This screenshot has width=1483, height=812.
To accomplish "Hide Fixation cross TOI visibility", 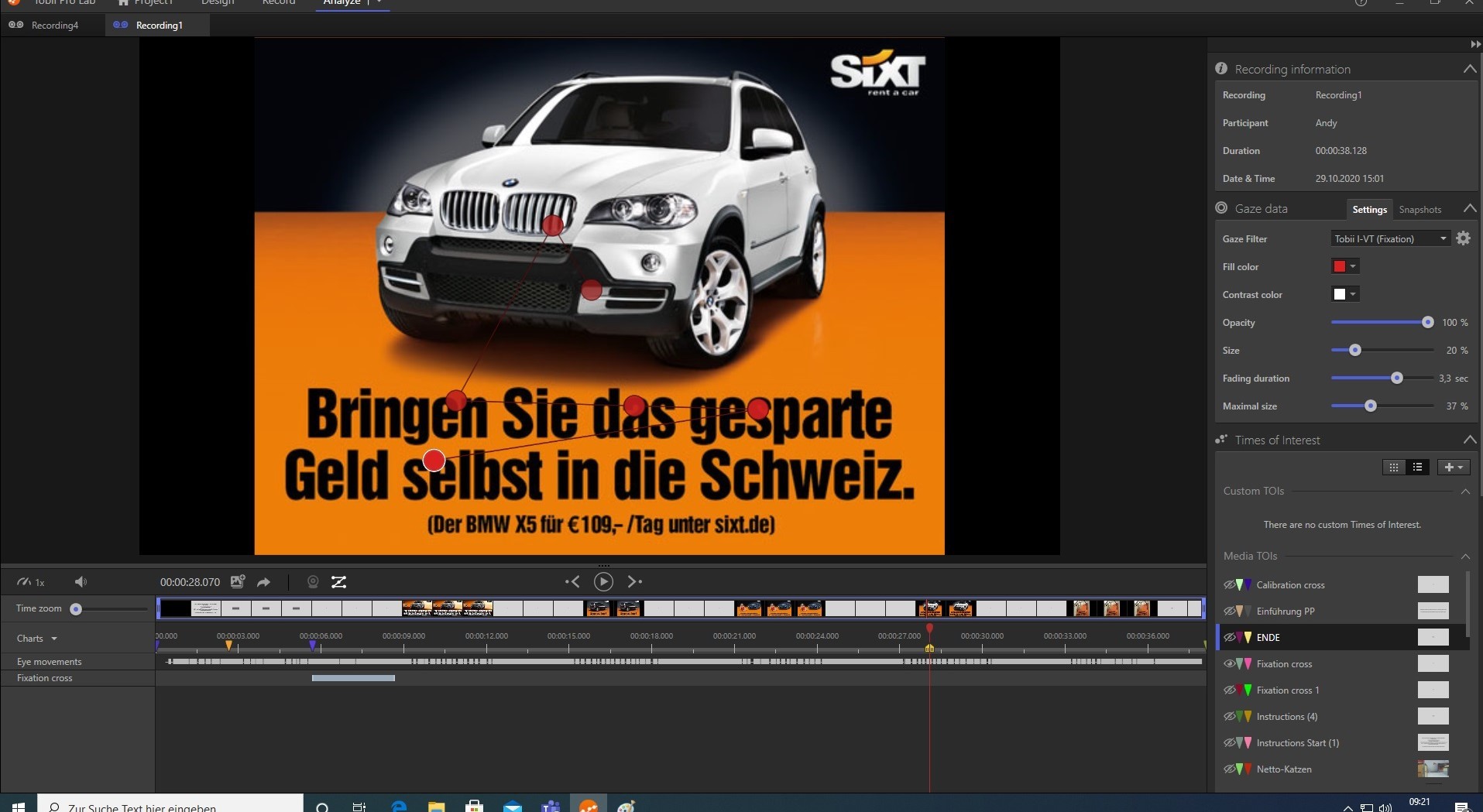I will pos(1229,663).
